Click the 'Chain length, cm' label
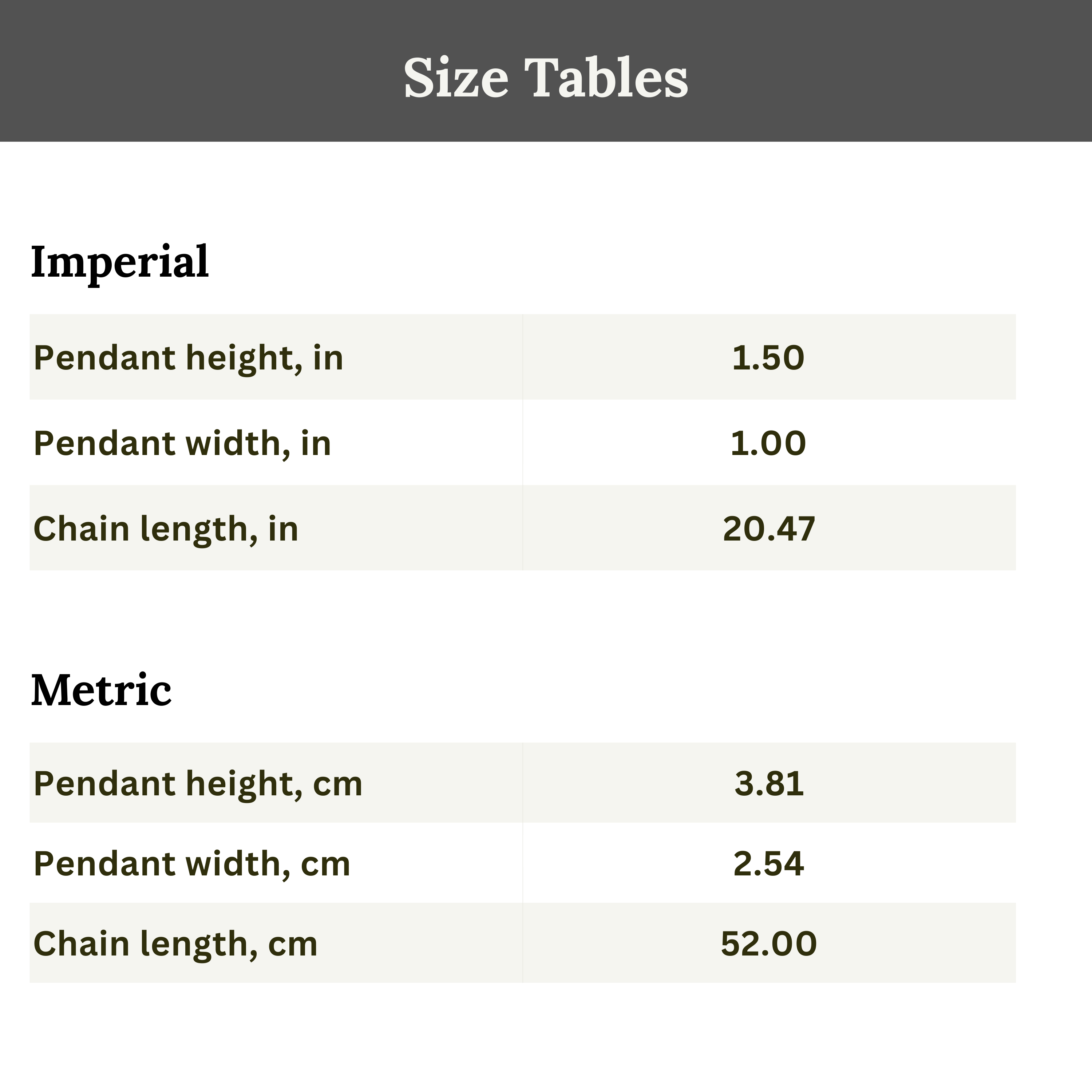The height and width of the screenshot is (1092, 1092). [175, 944]
